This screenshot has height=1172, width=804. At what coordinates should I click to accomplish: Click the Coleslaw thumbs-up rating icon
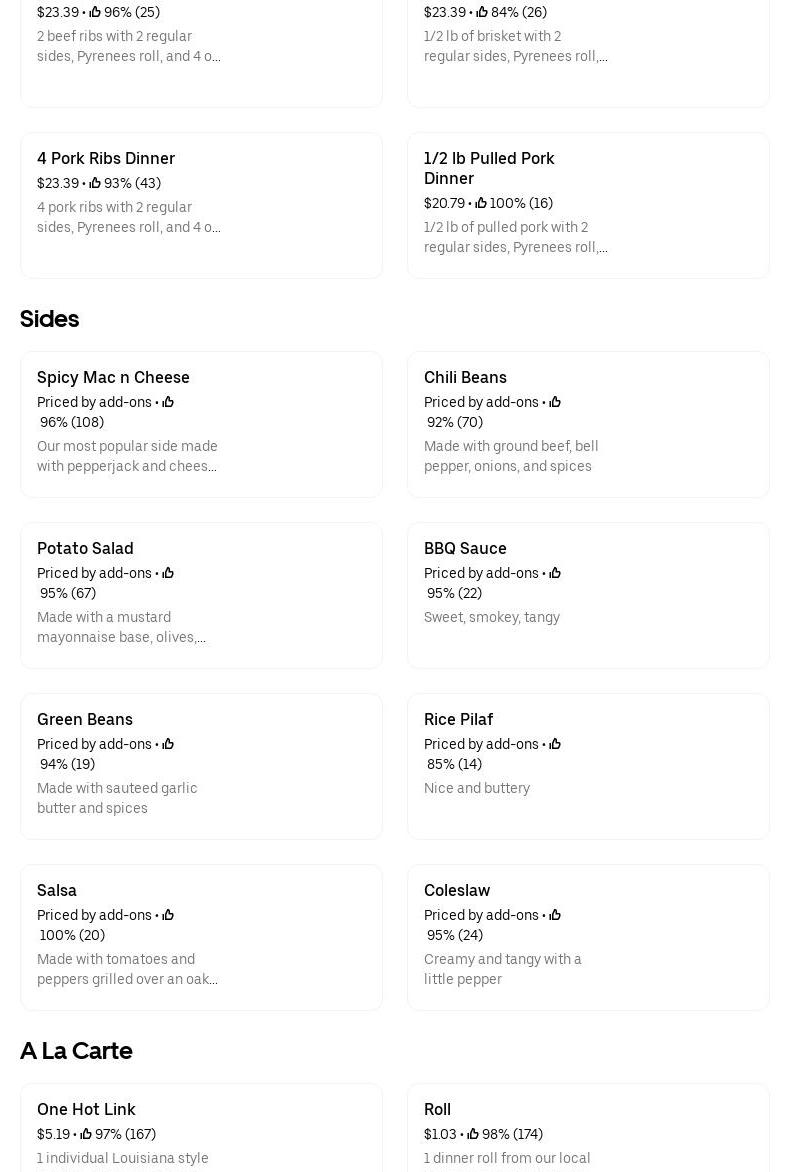coord(555,915)
